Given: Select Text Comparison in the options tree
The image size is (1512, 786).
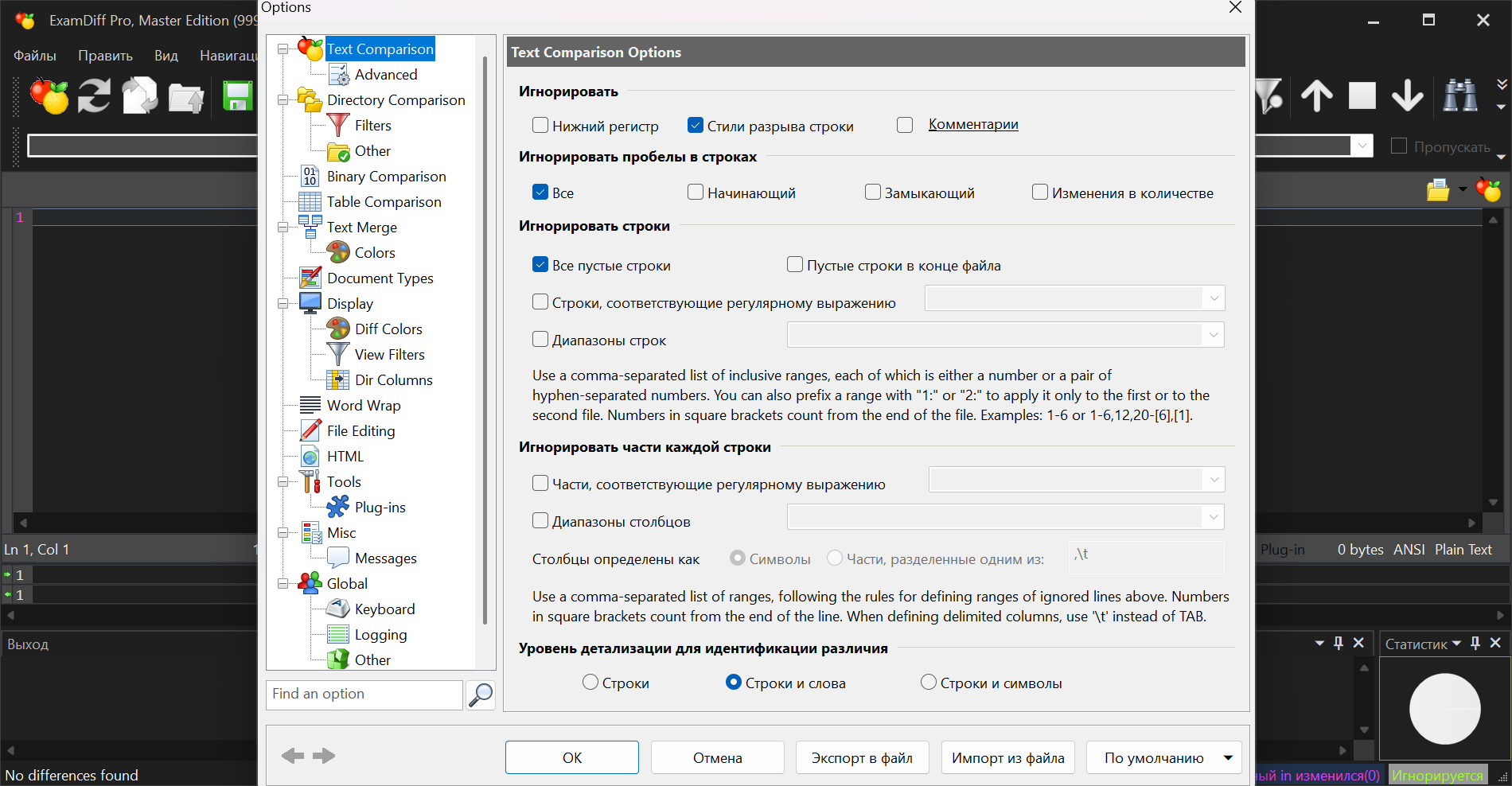Looking at the screenshot, I should click(380, 49).
